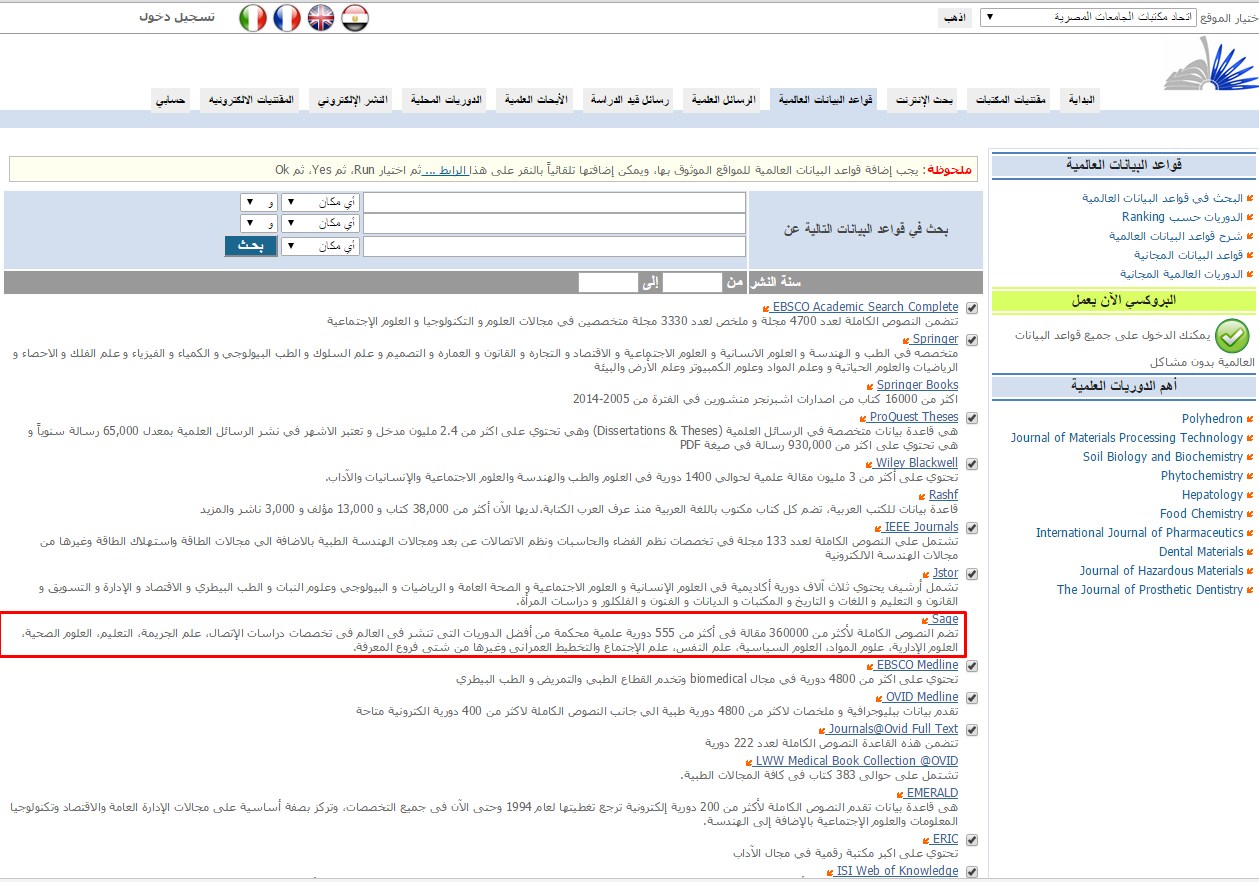Image resolution: width=1259 pixels, height=882 pixels.
Task: Toggle the Journals@Ovid Full Text checkbox
Action: [x=972, y=730]
